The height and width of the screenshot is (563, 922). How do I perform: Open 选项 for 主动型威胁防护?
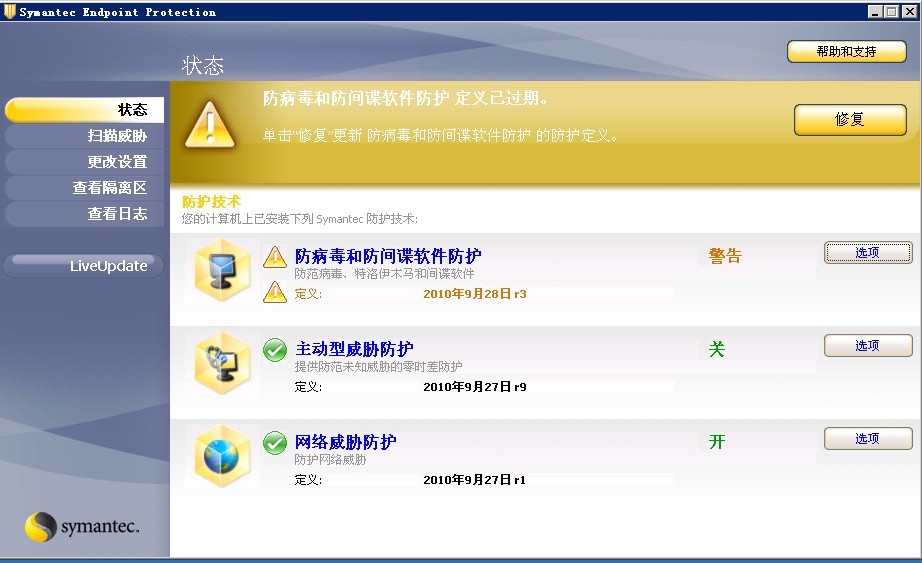point(868,345)
